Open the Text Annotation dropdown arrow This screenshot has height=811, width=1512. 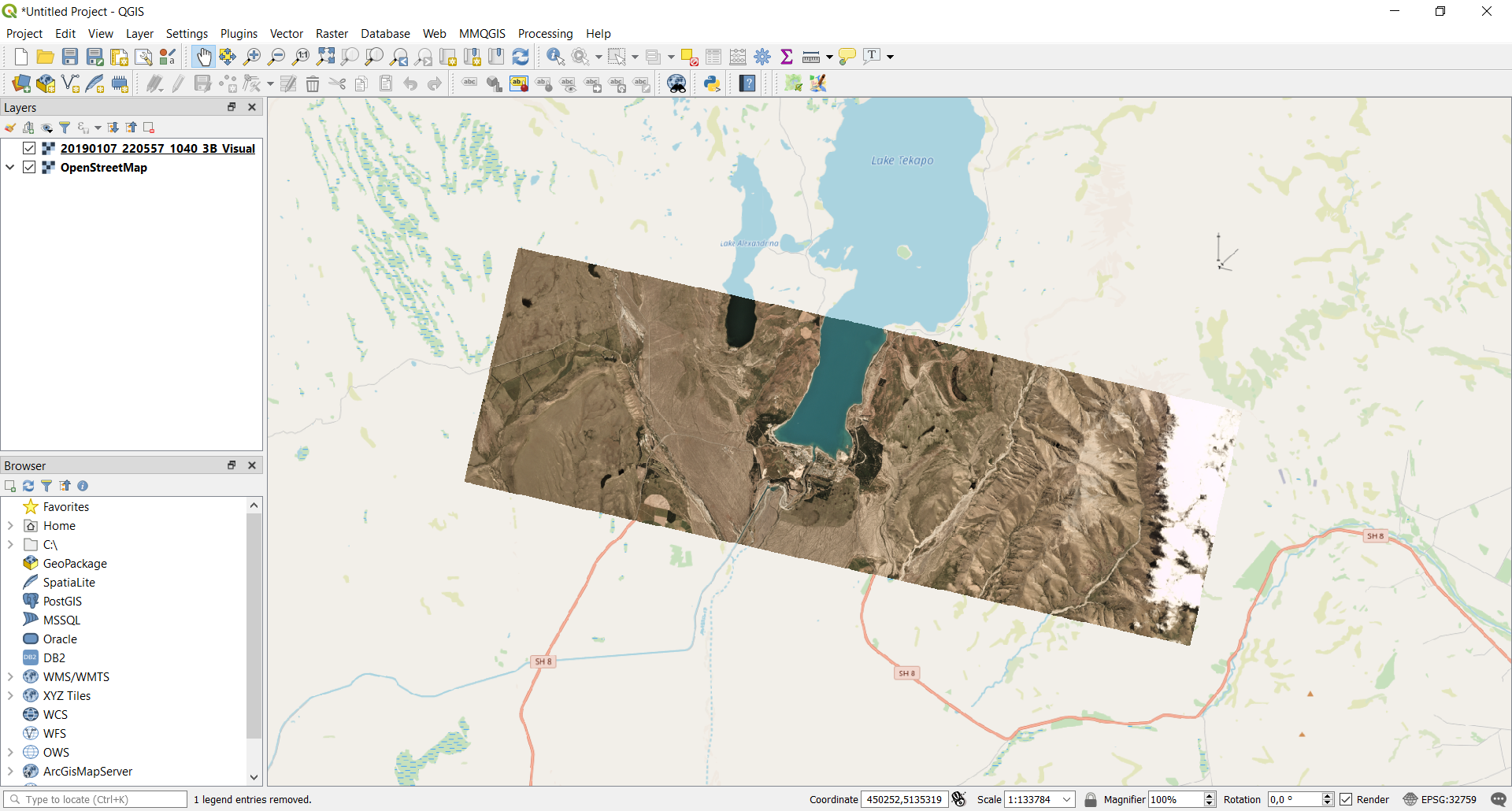pyautogui.click(x=891, y=57)
